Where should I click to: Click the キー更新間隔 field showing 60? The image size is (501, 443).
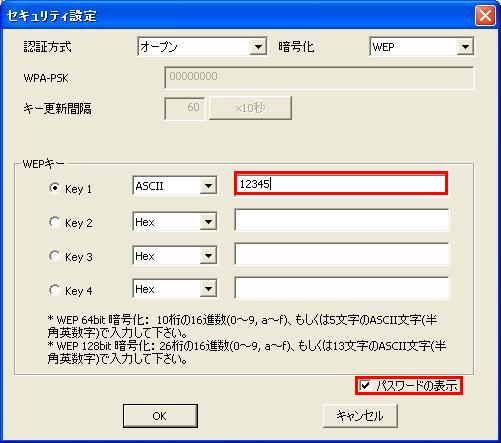tap(184, 108)
